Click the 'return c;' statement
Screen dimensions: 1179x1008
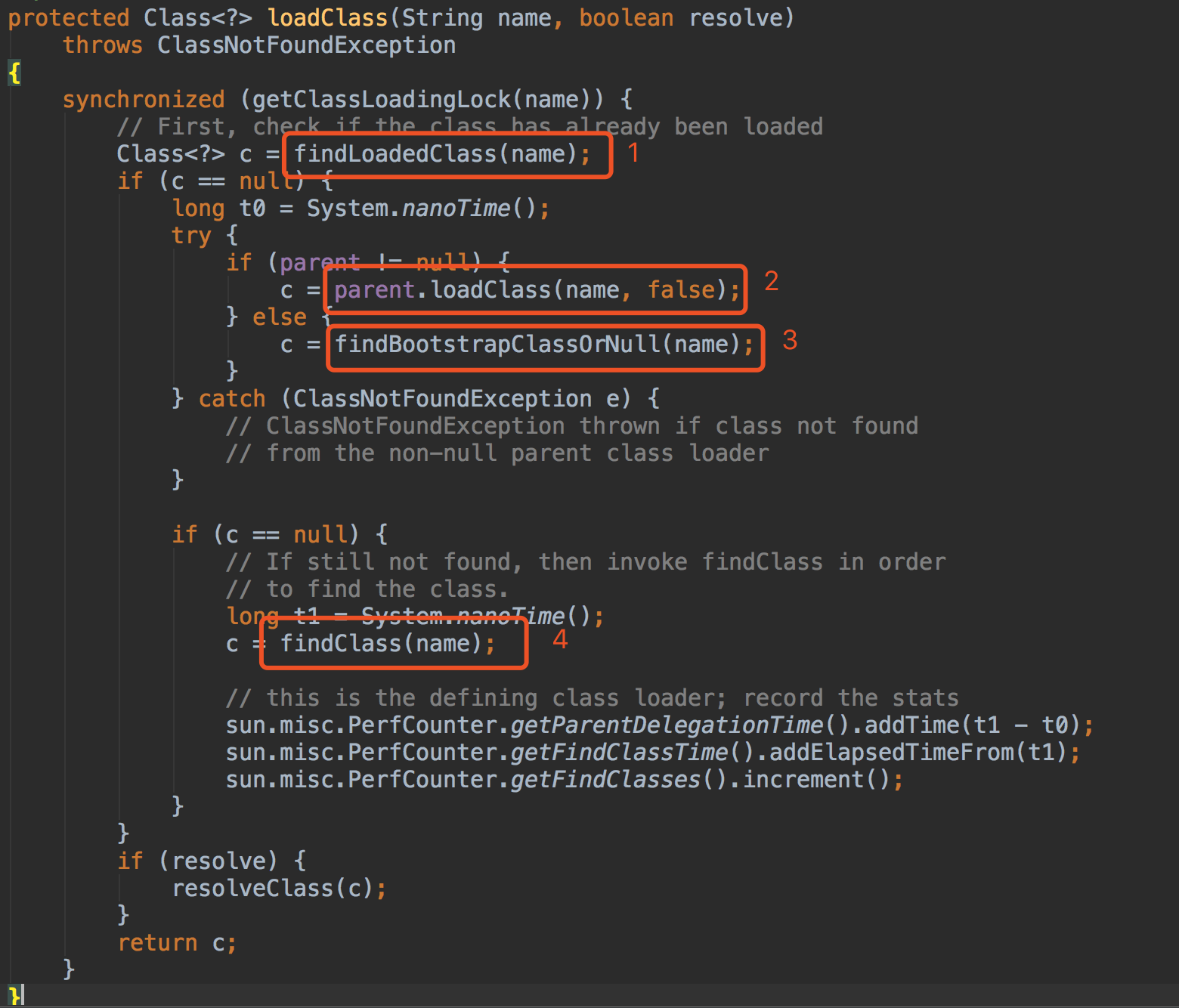(x=178, y=942)
